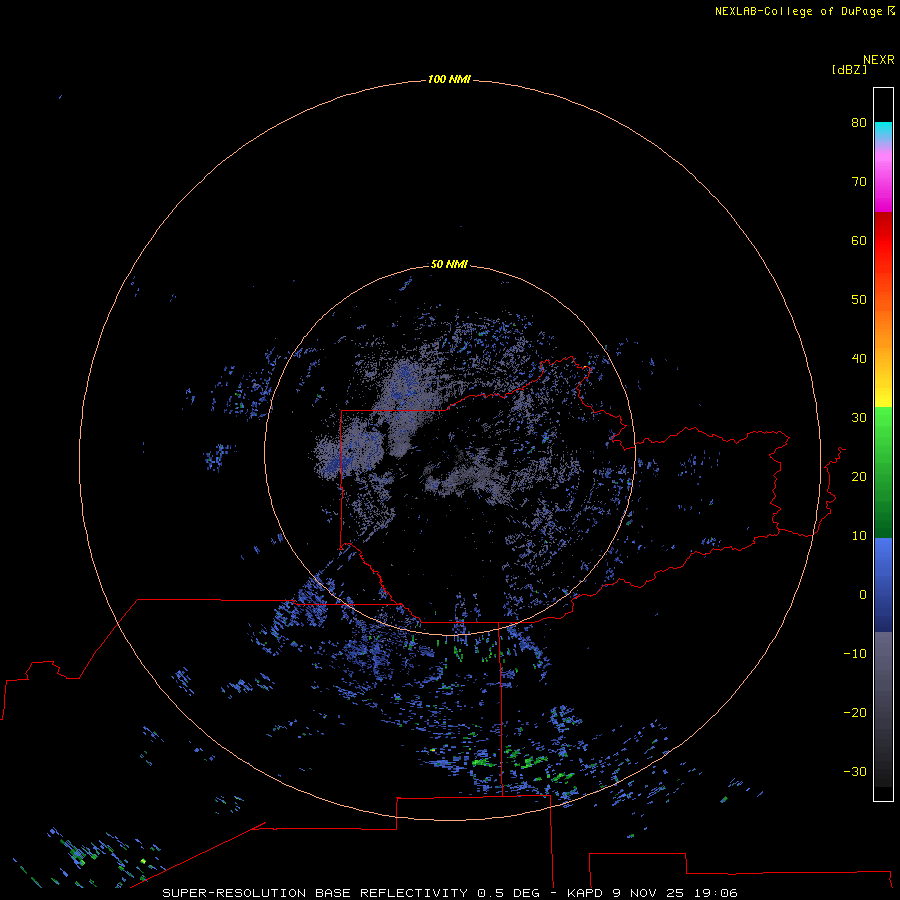Click the -20 value on the dBZ scale
The height and width of the screenshot is (900, 900).
855,712
